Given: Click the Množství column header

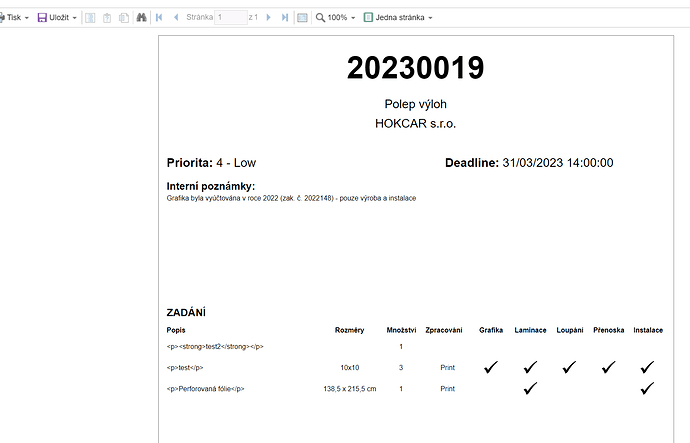Looking at the screenshot, I should click(x=401, y=330).
